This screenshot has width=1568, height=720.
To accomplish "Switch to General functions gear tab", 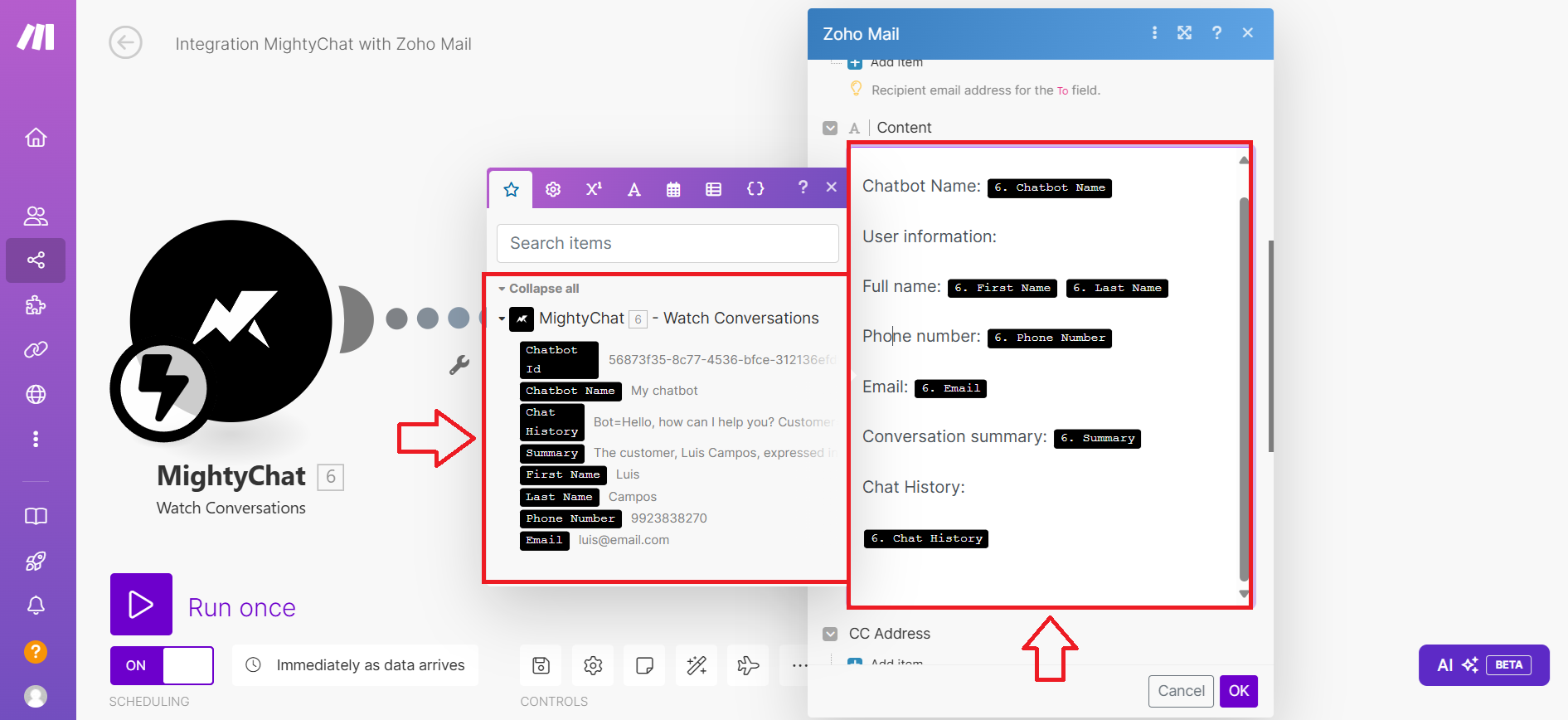I will pyautogui.click(x=553, y=190).
